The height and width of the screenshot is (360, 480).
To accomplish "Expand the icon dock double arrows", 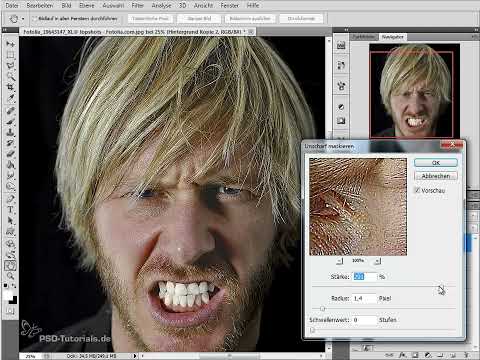I will pos(346,29).
